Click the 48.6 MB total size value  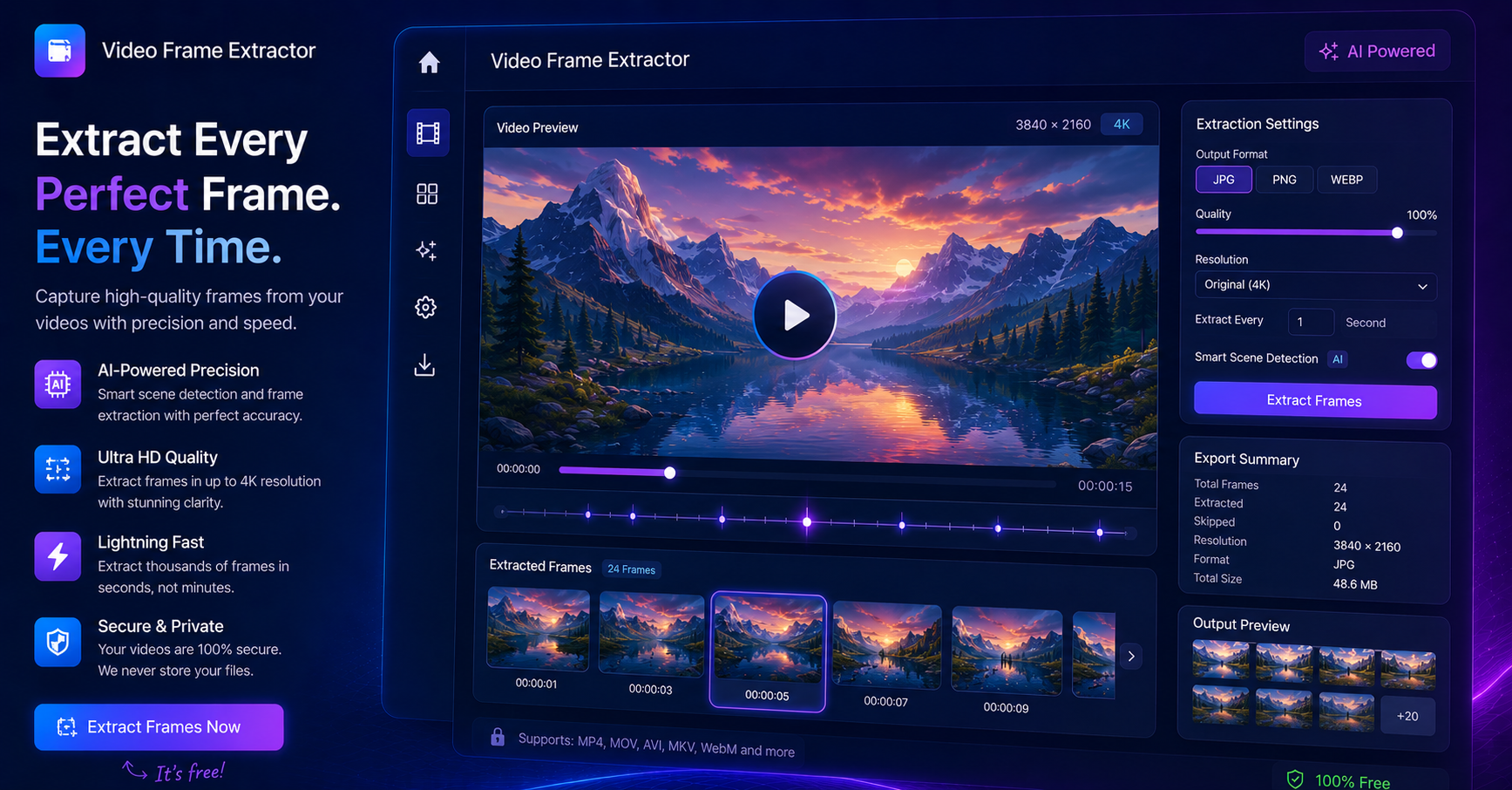pyautogui.click(x=1355, y=584)
